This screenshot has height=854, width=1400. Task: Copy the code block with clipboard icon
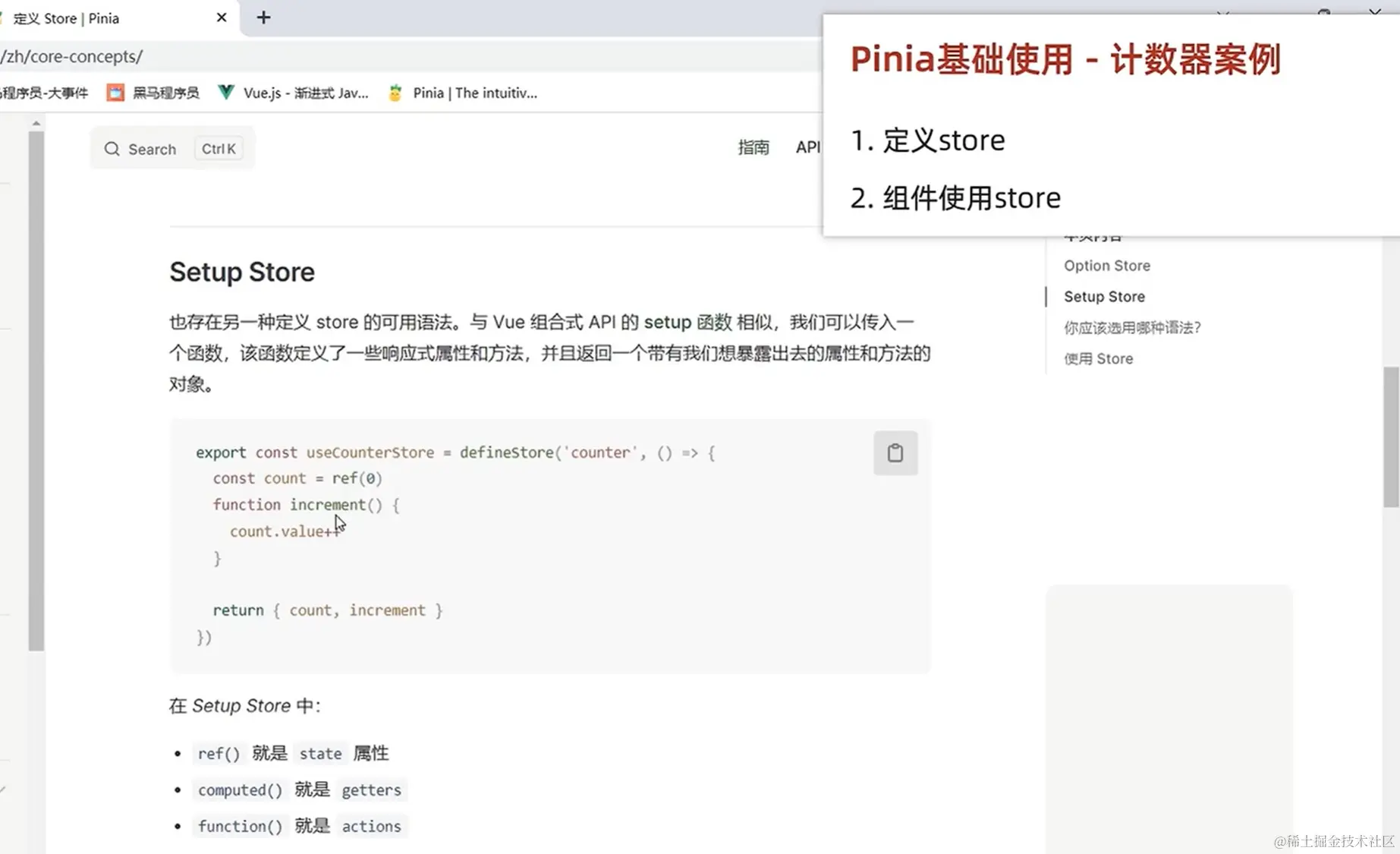895,453
